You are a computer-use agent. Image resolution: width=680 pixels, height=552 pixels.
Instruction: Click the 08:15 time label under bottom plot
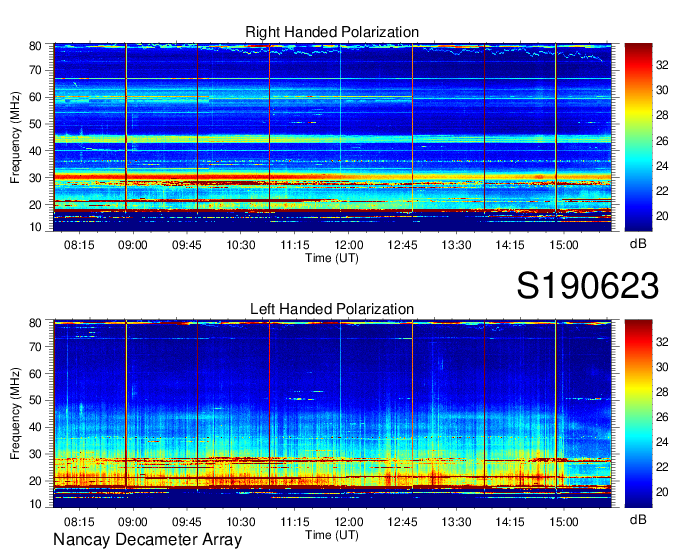(x=79, y=522)
